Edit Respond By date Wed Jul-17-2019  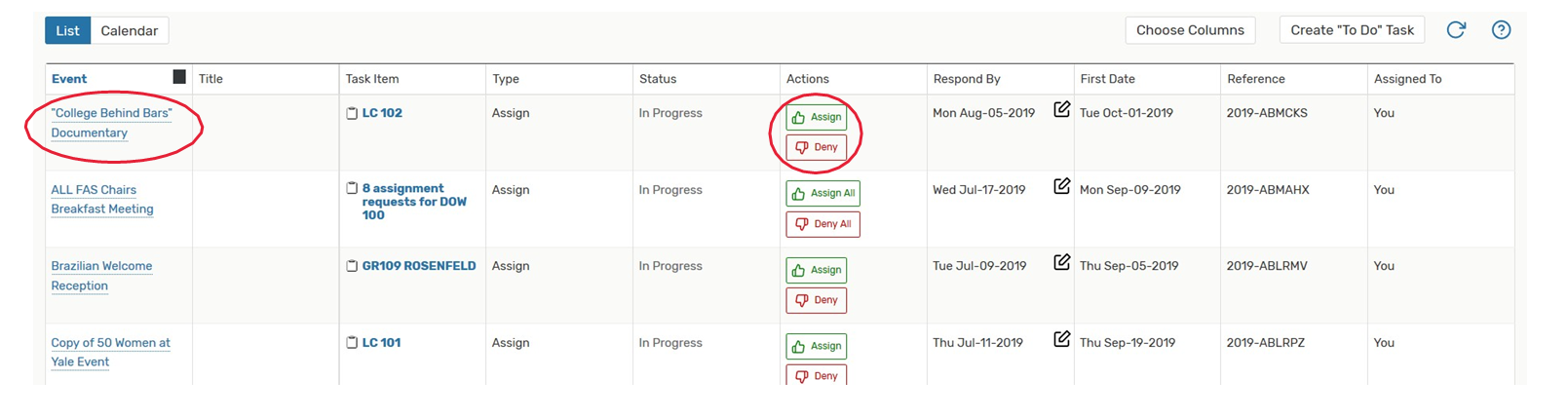tap(1061, 186)
